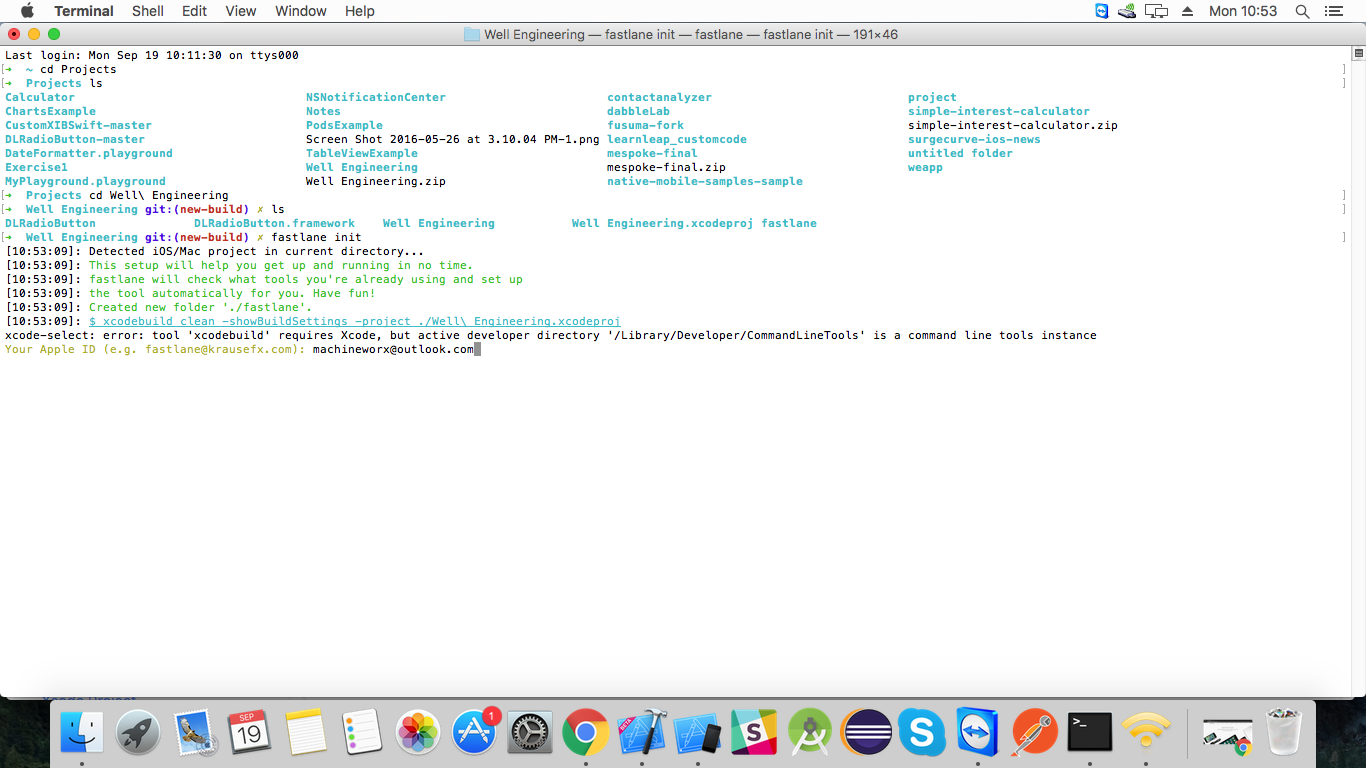The image size is (1366, 768).
Task: Open the yellow Notes app in Dock
Action: [306, 733]
